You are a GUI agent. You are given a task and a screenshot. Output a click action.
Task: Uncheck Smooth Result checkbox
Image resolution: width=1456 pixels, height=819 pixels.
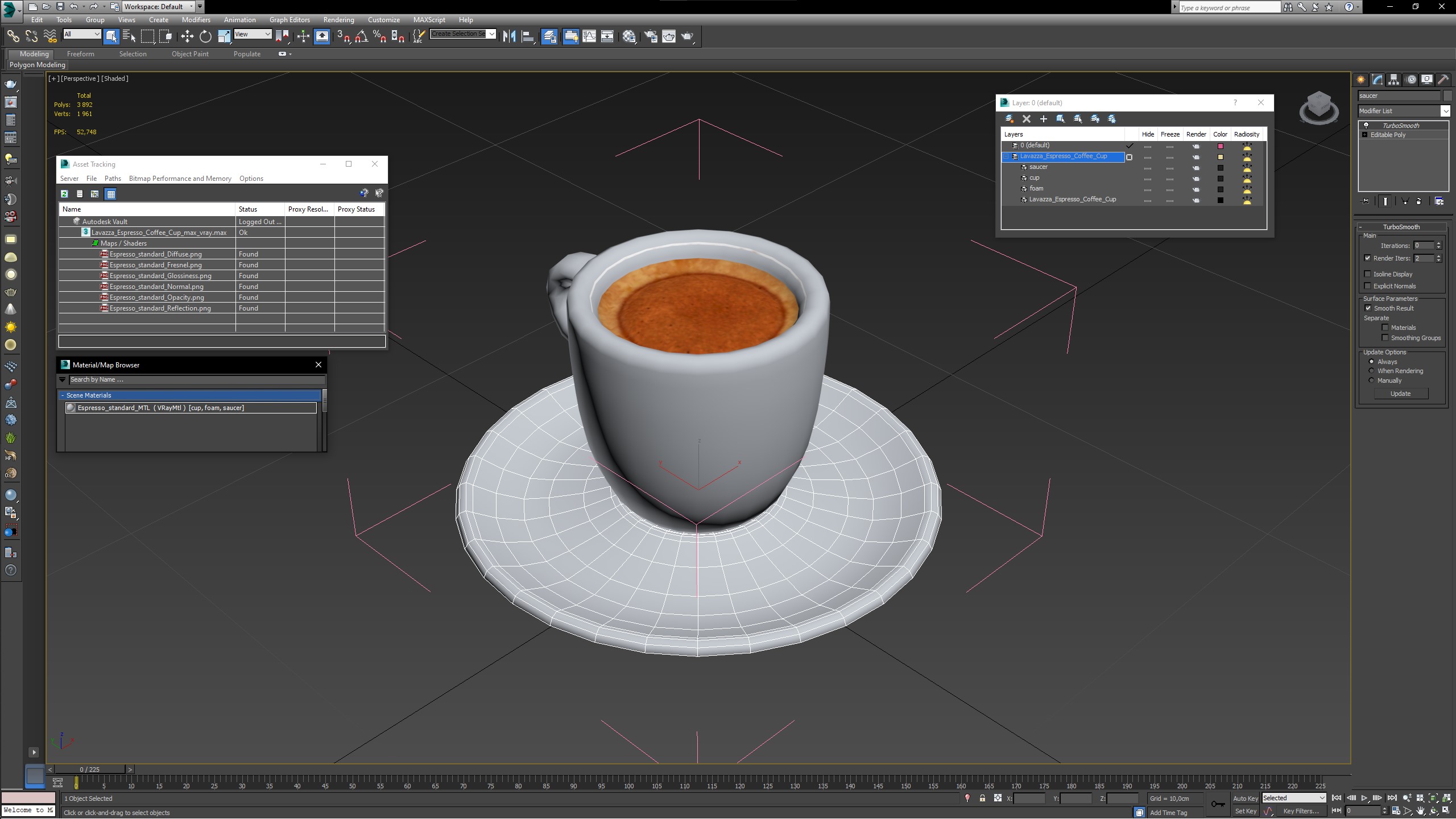(x=1368, y=308)
